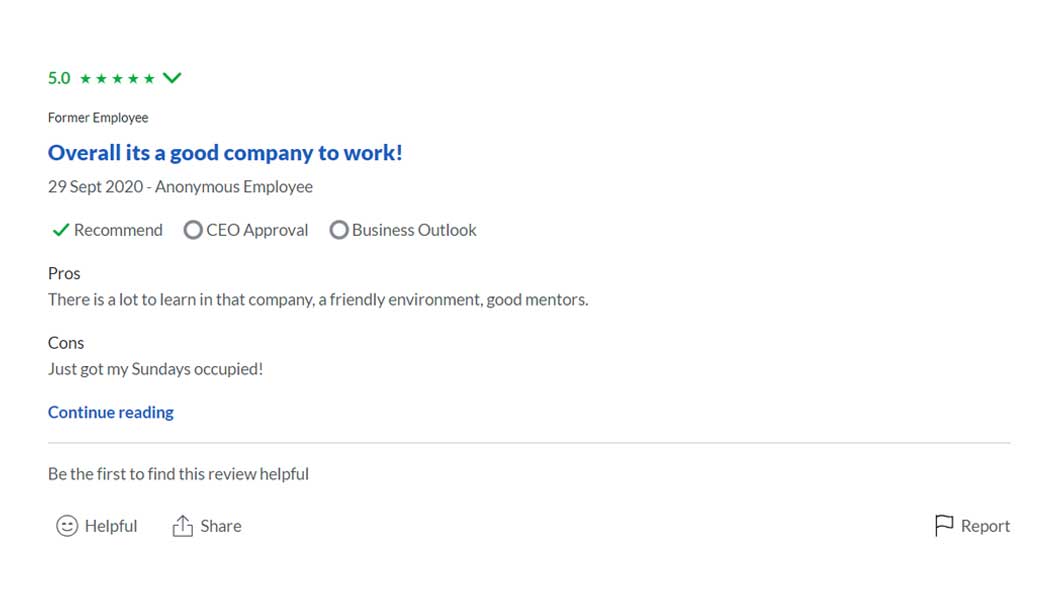Click the green Recommend checkmark icon
Viewport: 1059px width, 608px height.
60,230
